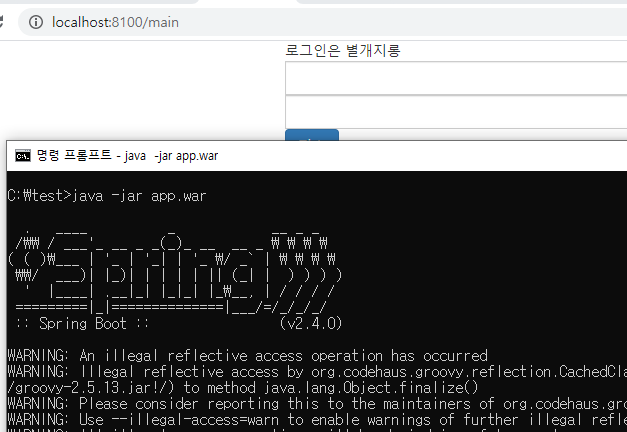The height and width of the screenshot is (432, 627).
Task: Click the first login input field
Action: point(456,78)
